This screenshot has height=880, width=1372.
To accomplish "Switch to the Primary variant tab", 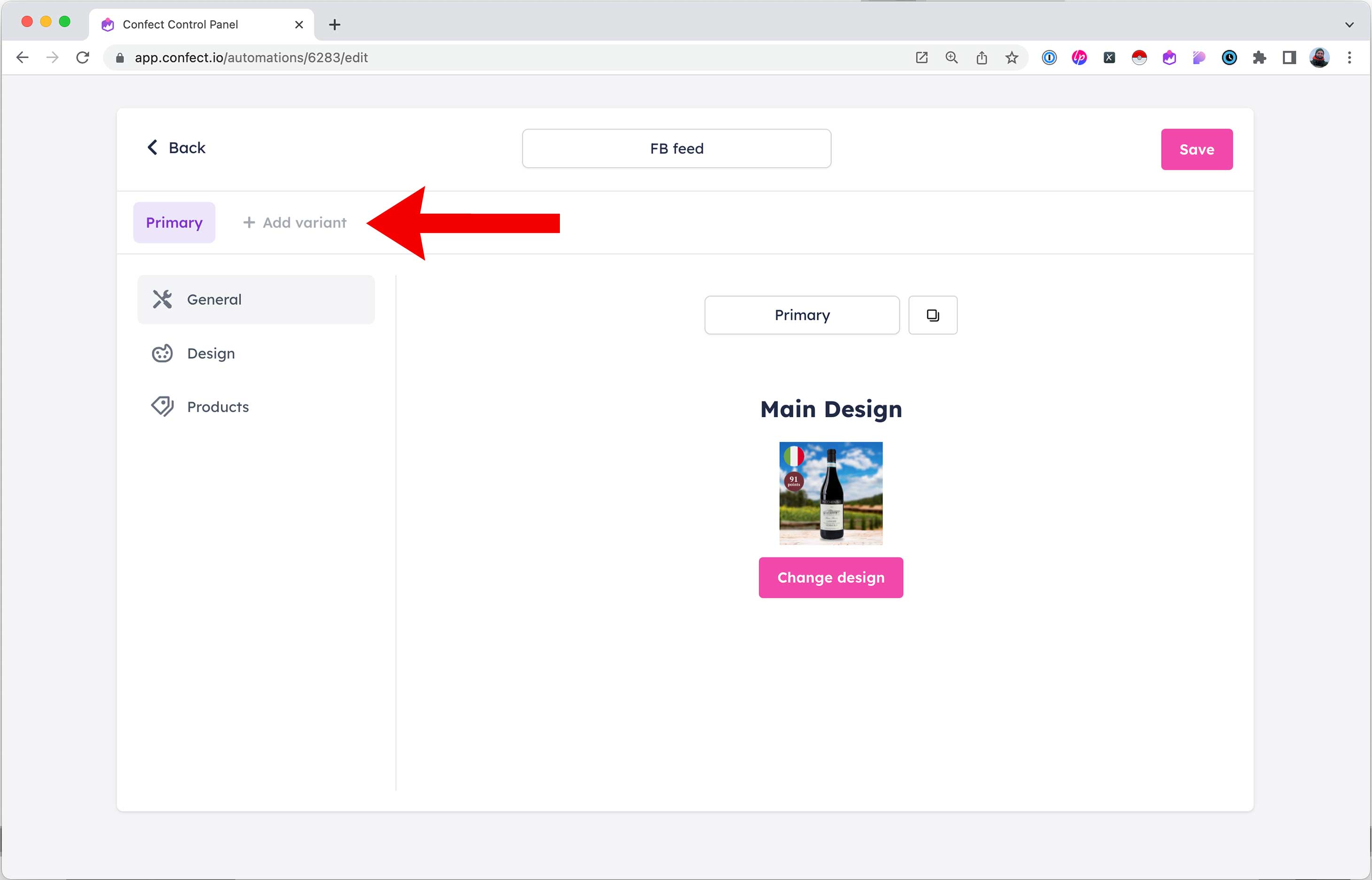I will click(174, 222).
